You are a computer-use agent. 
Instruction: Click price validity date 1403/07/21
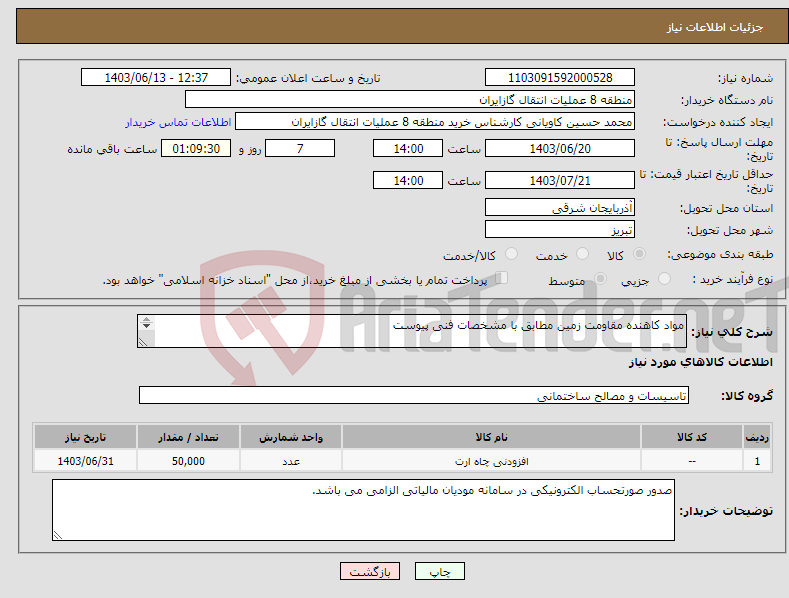[560, 180]
